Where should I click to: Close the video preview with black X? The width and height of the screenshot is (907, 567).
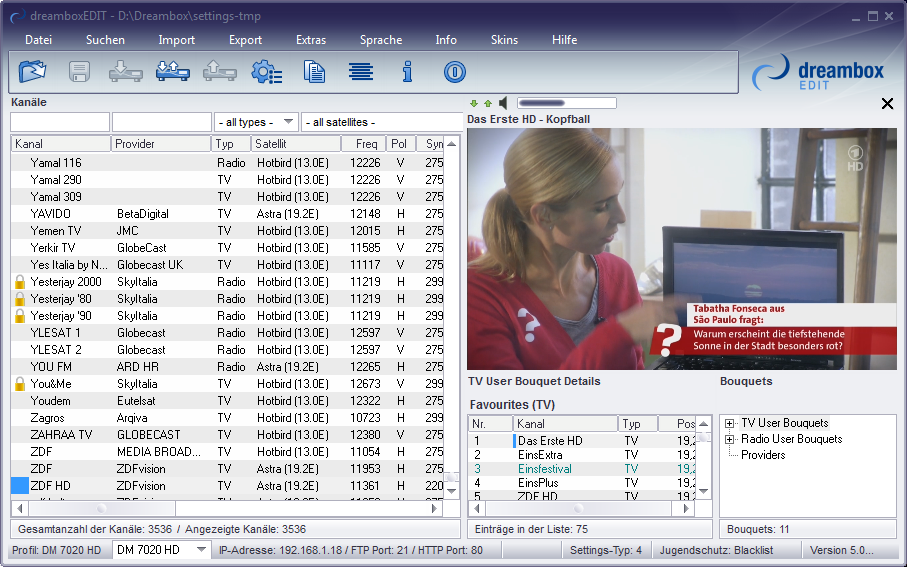tap(887, 104)
